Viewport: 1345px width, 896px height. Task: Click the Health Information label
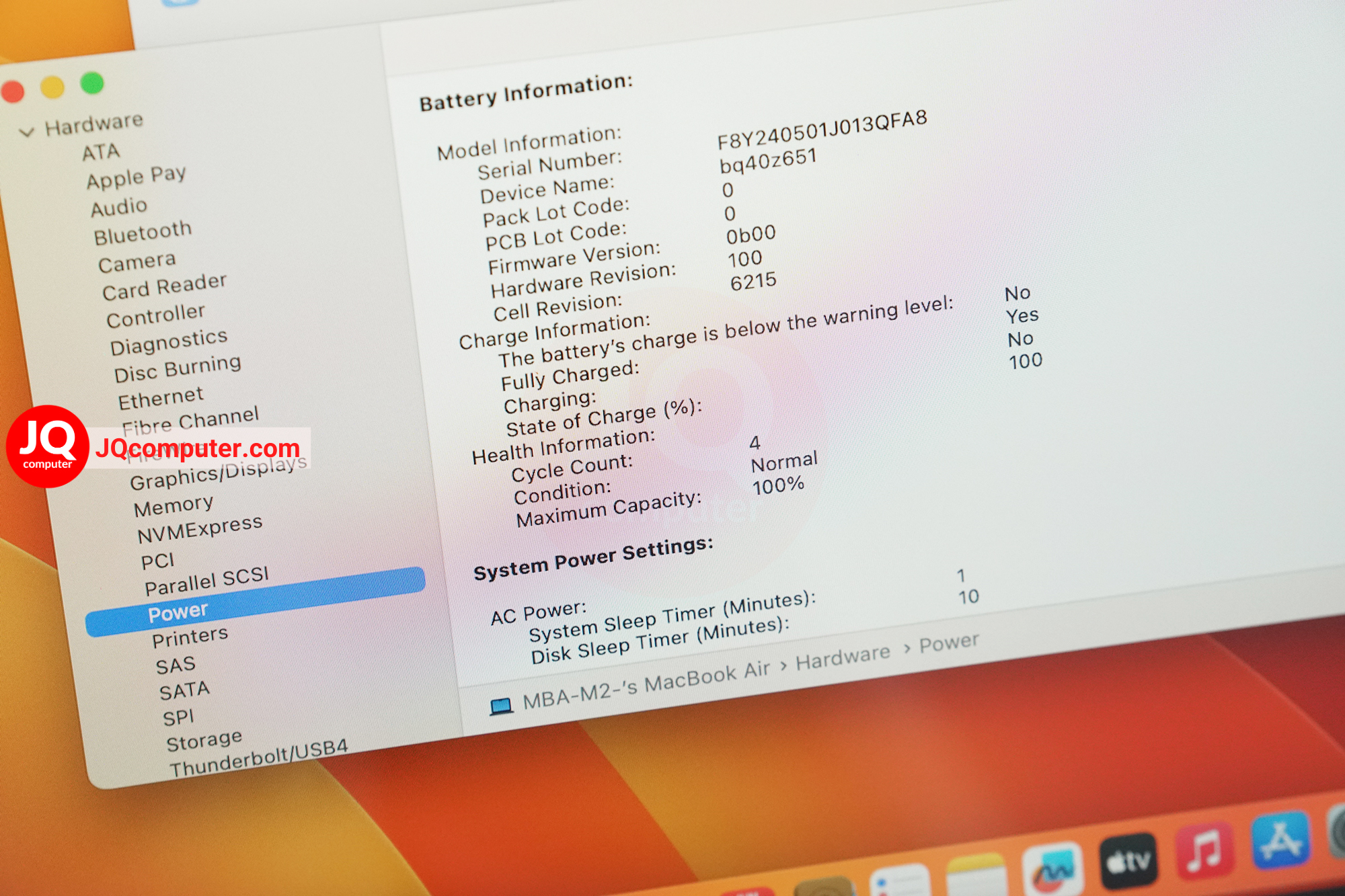click(x=564, y=446)
